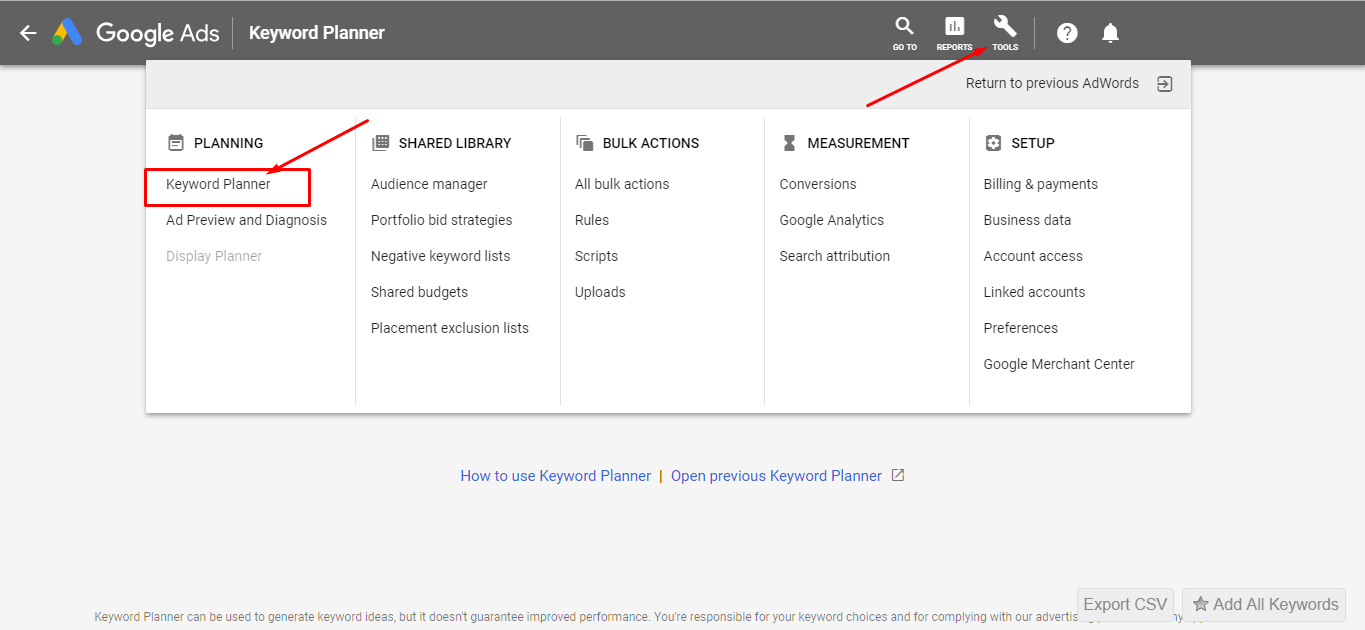The width and height of the screenshot is (1365, 630).
Task: Open Account access
Action: pos(1033,256)
